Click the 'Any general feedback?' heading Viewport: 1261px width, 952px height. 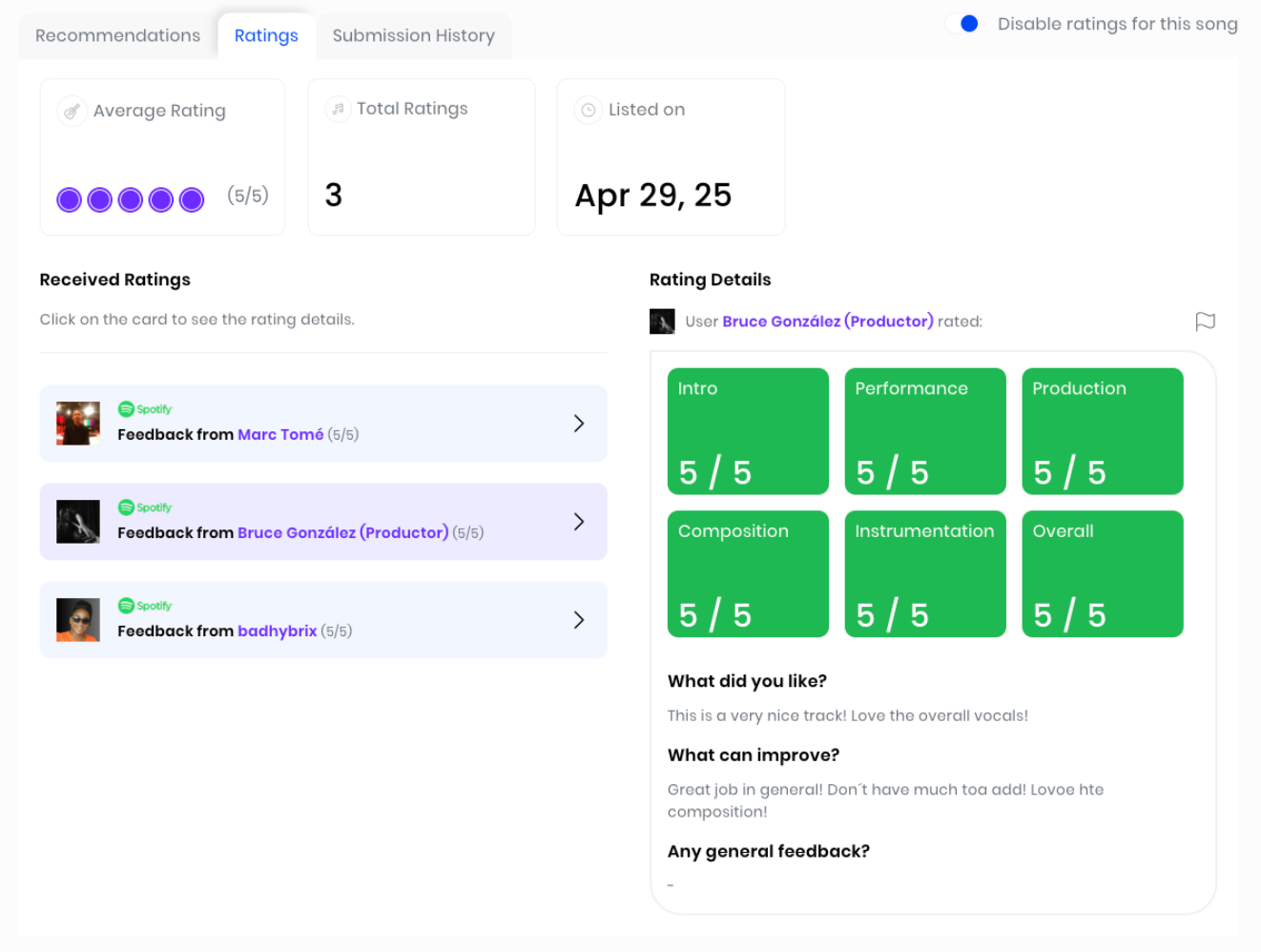769,851
